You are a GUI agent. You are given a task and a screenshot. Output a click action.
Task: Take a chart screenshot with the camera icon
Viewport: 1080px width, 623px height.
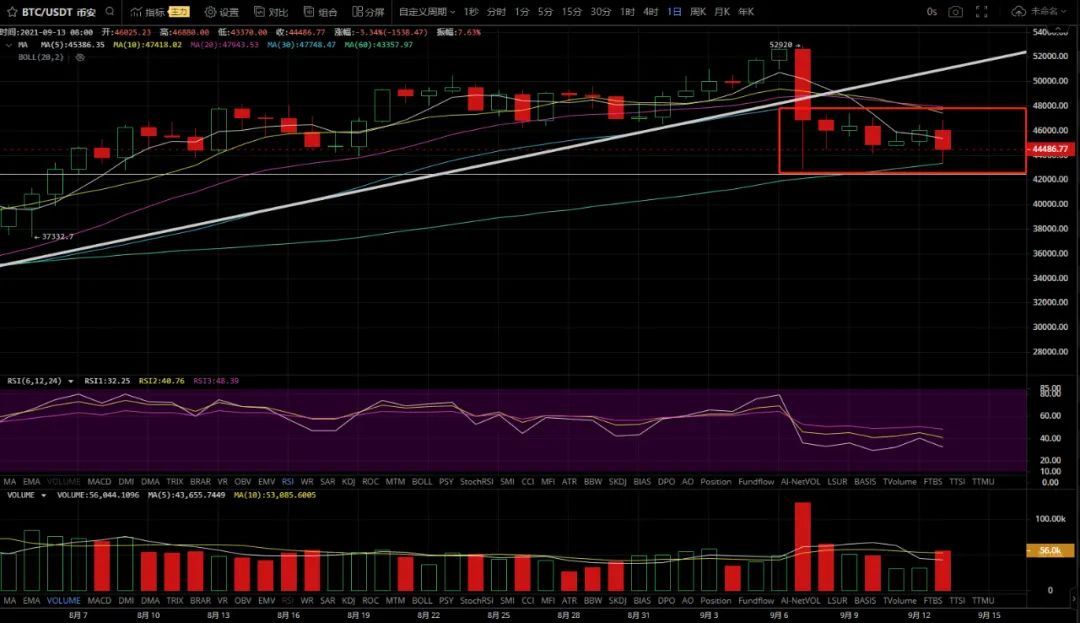[955, 12]
